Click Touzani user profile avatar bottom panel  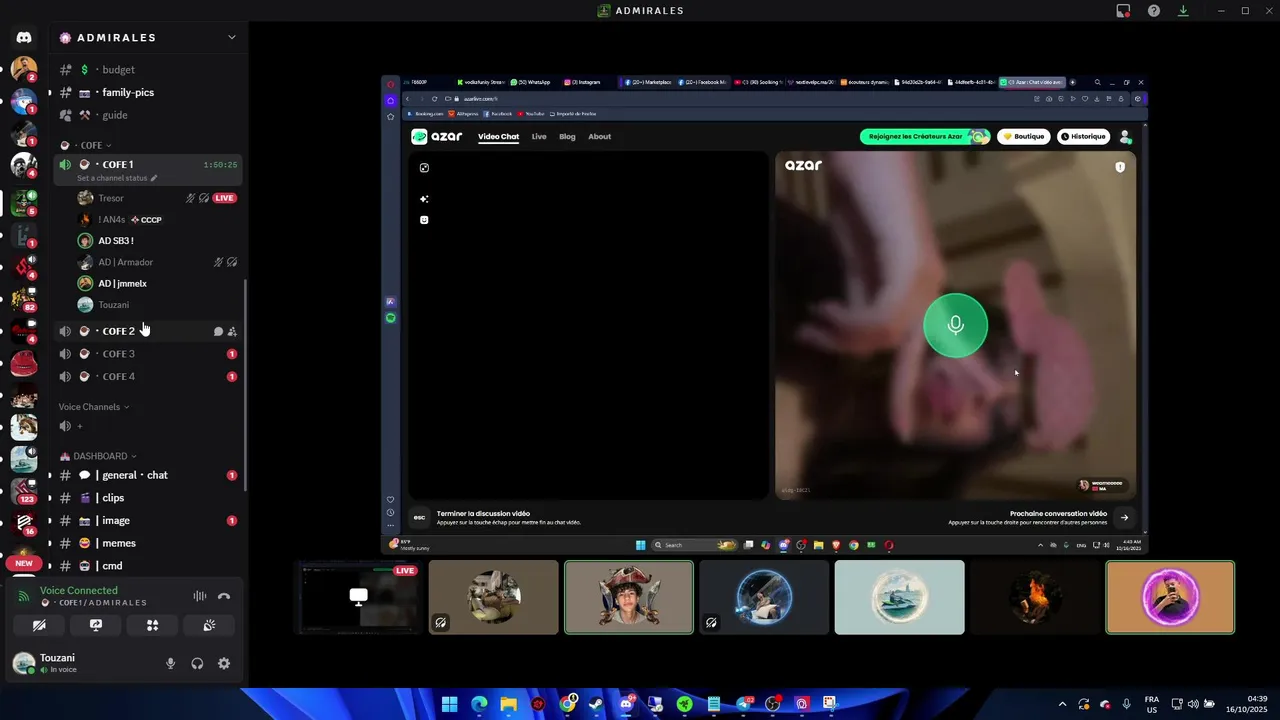click(24, 663)
